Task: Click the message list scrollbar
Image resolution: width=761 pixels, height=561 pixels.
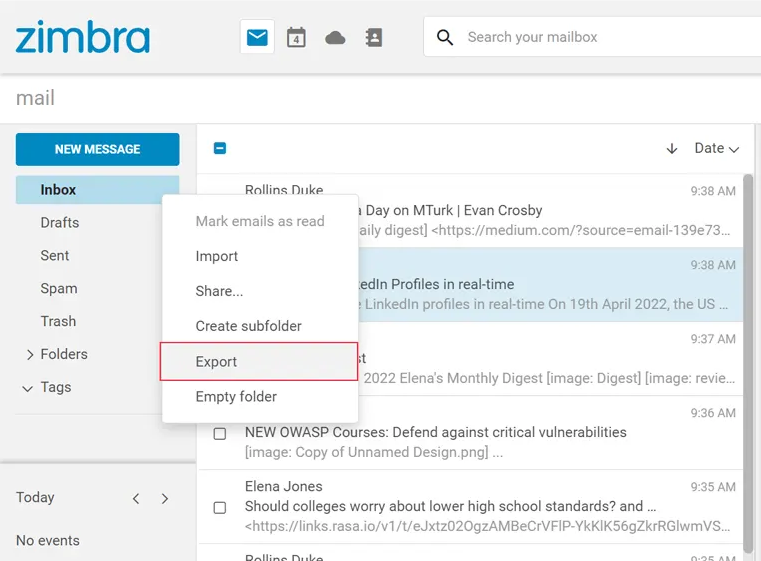Action: (x=748, y=364)
